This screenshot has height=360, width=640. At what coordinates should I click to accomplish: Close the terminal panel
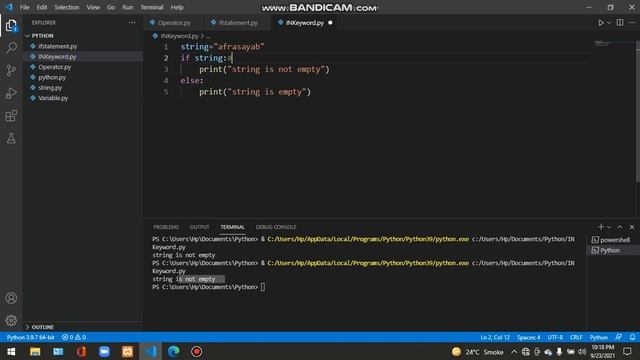click(632, 227)
